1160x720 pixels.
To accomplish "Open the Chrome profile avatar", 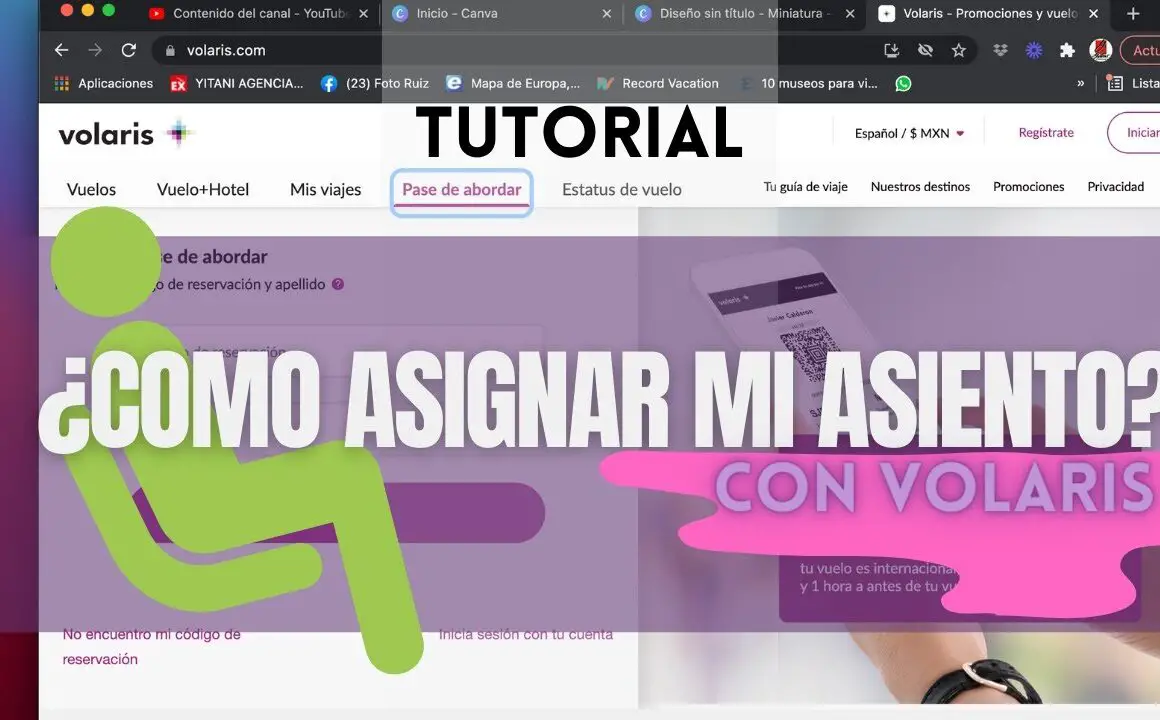I will pyautogui.click(x=1101, y=50).
